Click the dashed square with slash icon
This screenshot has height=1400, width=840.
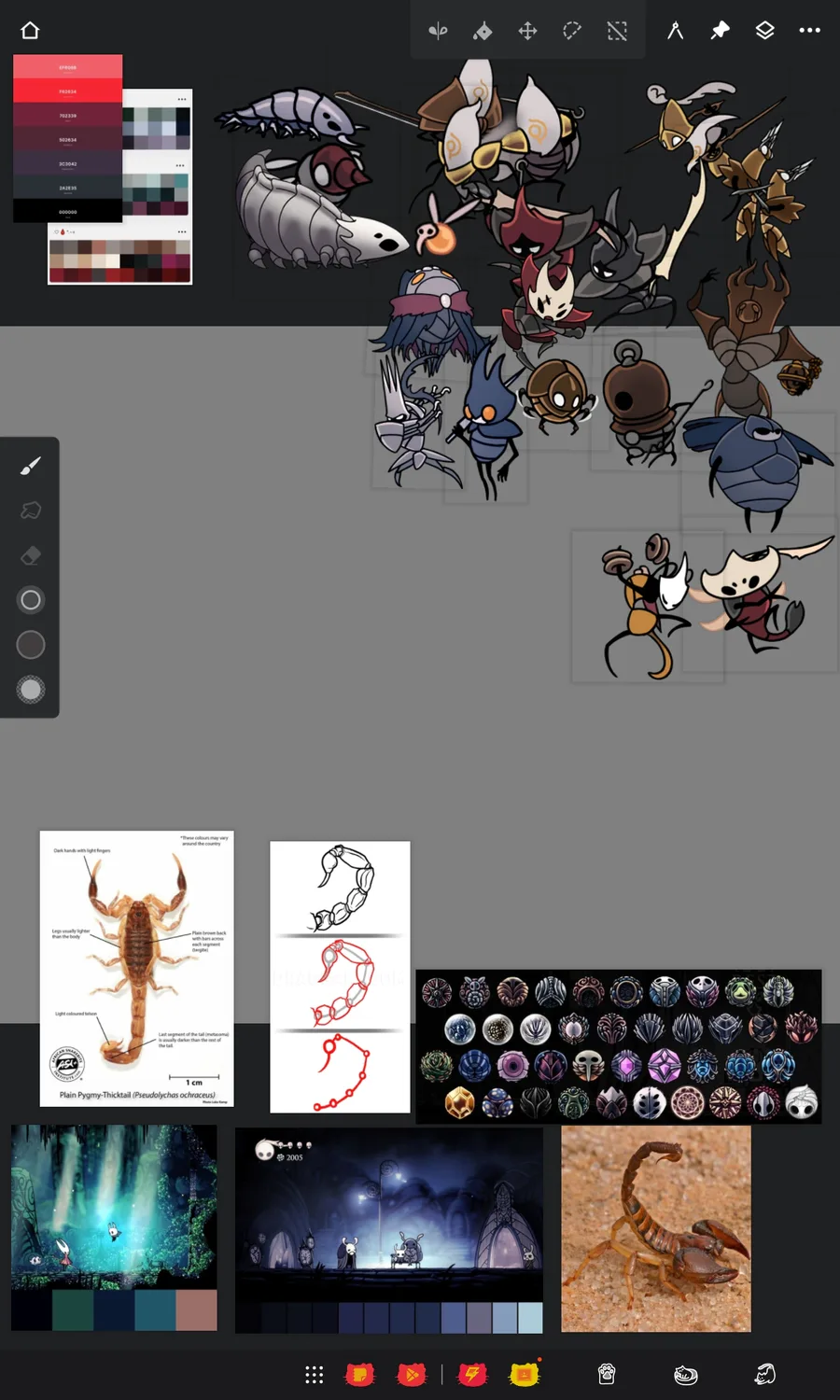point(617,31)
